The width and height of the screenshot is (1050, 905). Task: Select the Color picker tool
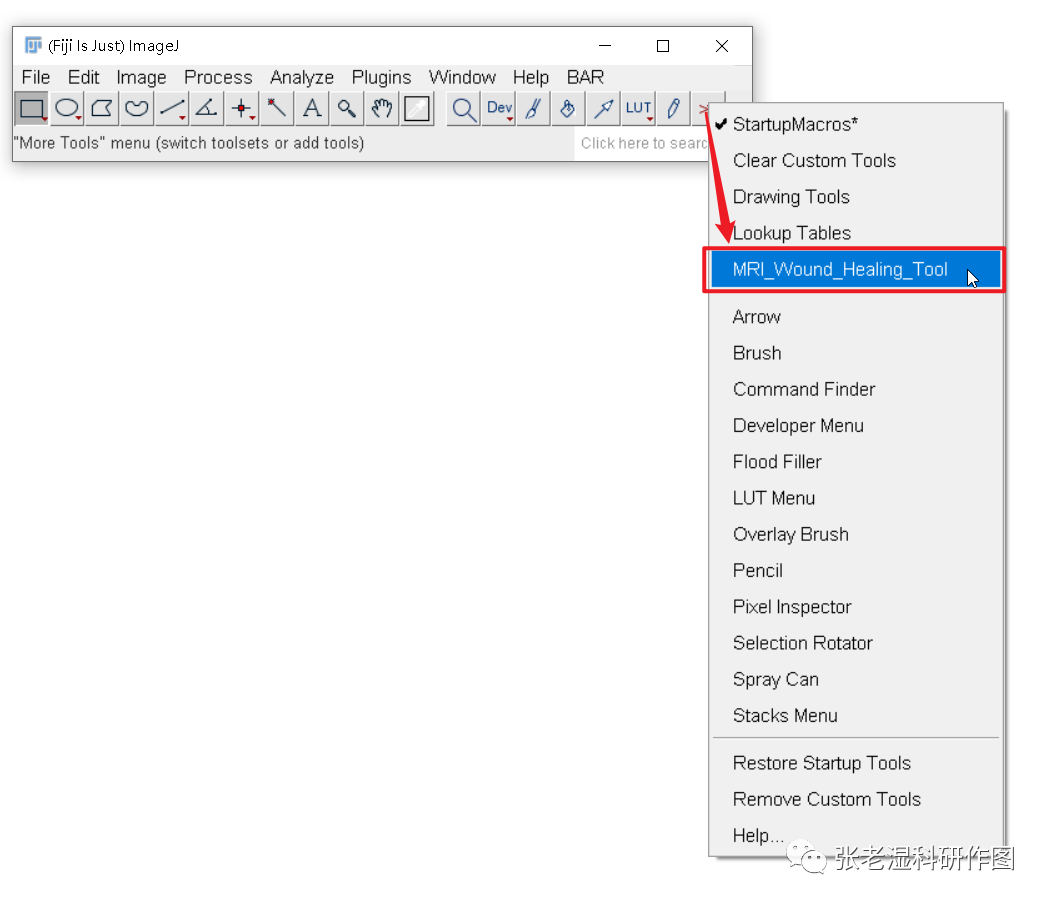[417, 109]
